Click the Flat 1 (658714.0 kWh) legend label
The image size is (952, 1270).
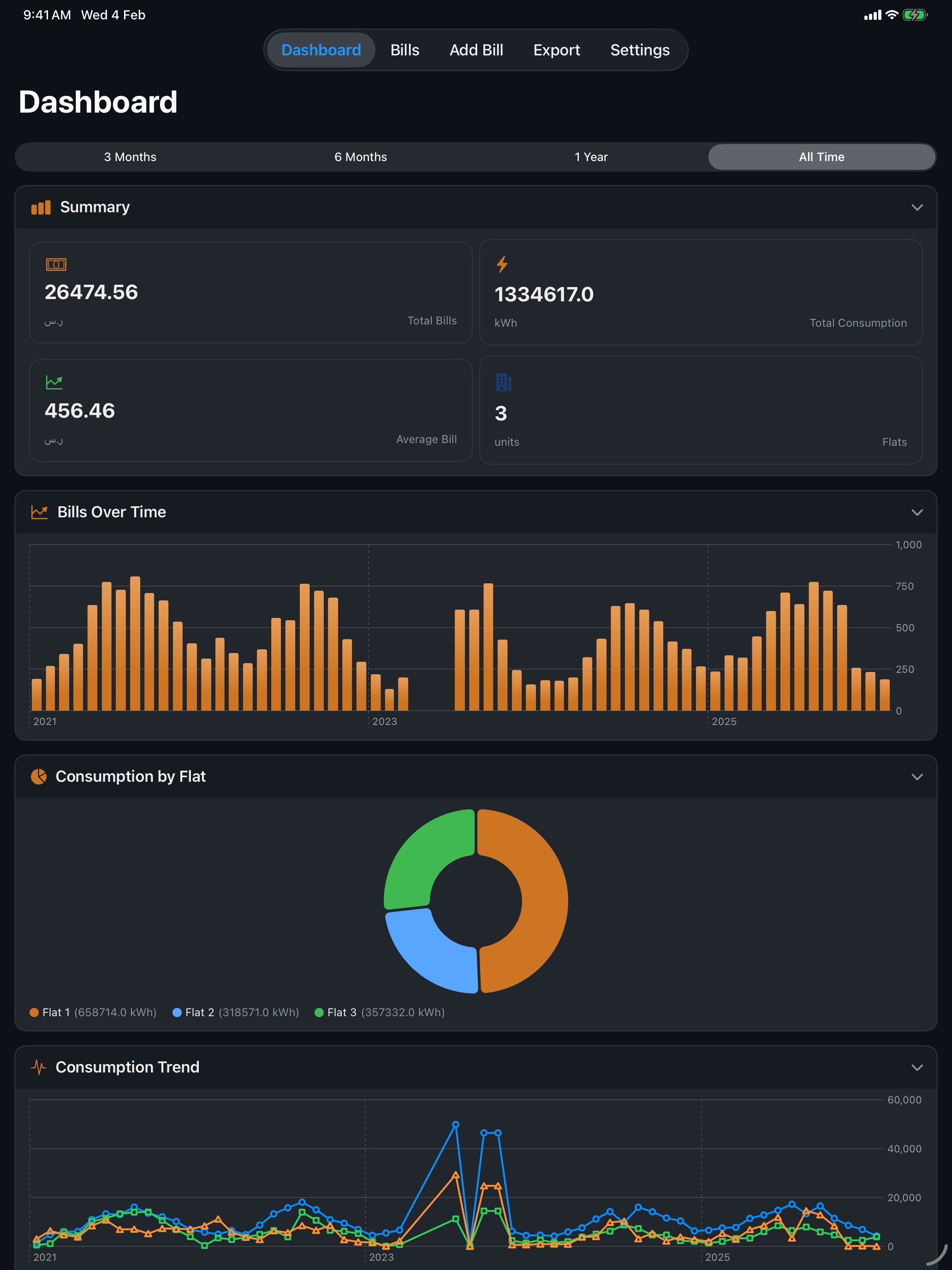point(99,1012)
